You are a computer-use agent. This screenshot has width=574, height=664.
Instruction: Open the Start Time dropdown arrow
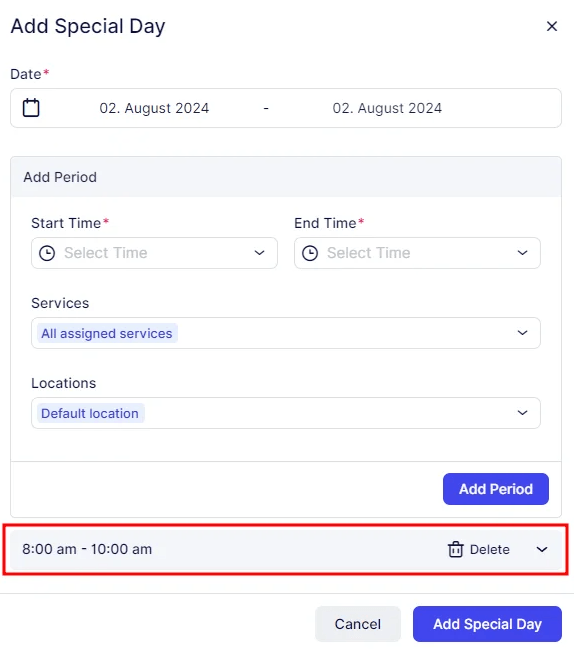point(259,253)
